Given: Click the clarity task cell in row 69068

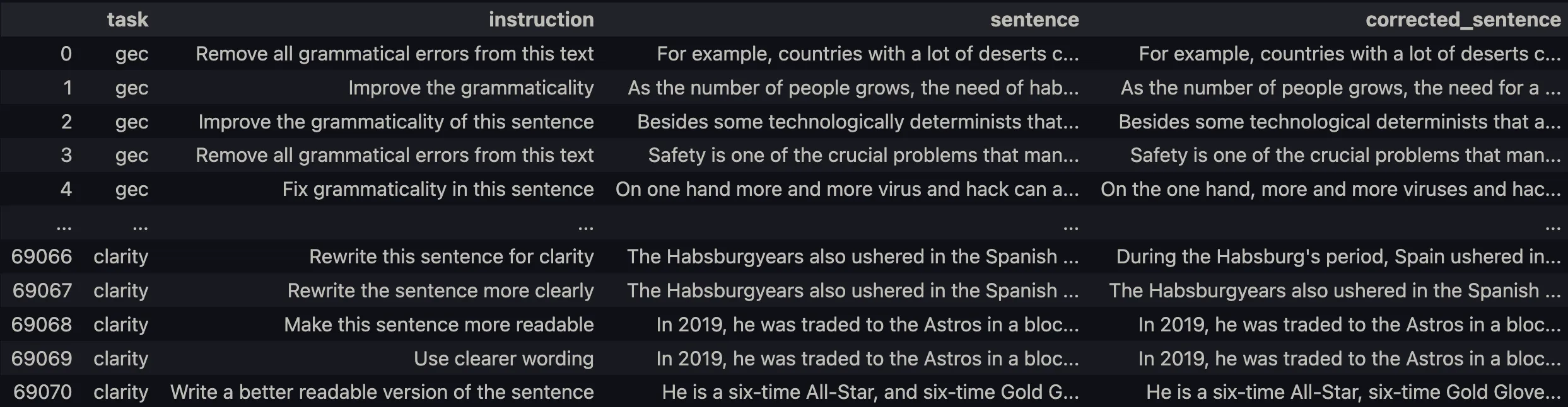Looking at the screenshot, I should click(121, 324).
